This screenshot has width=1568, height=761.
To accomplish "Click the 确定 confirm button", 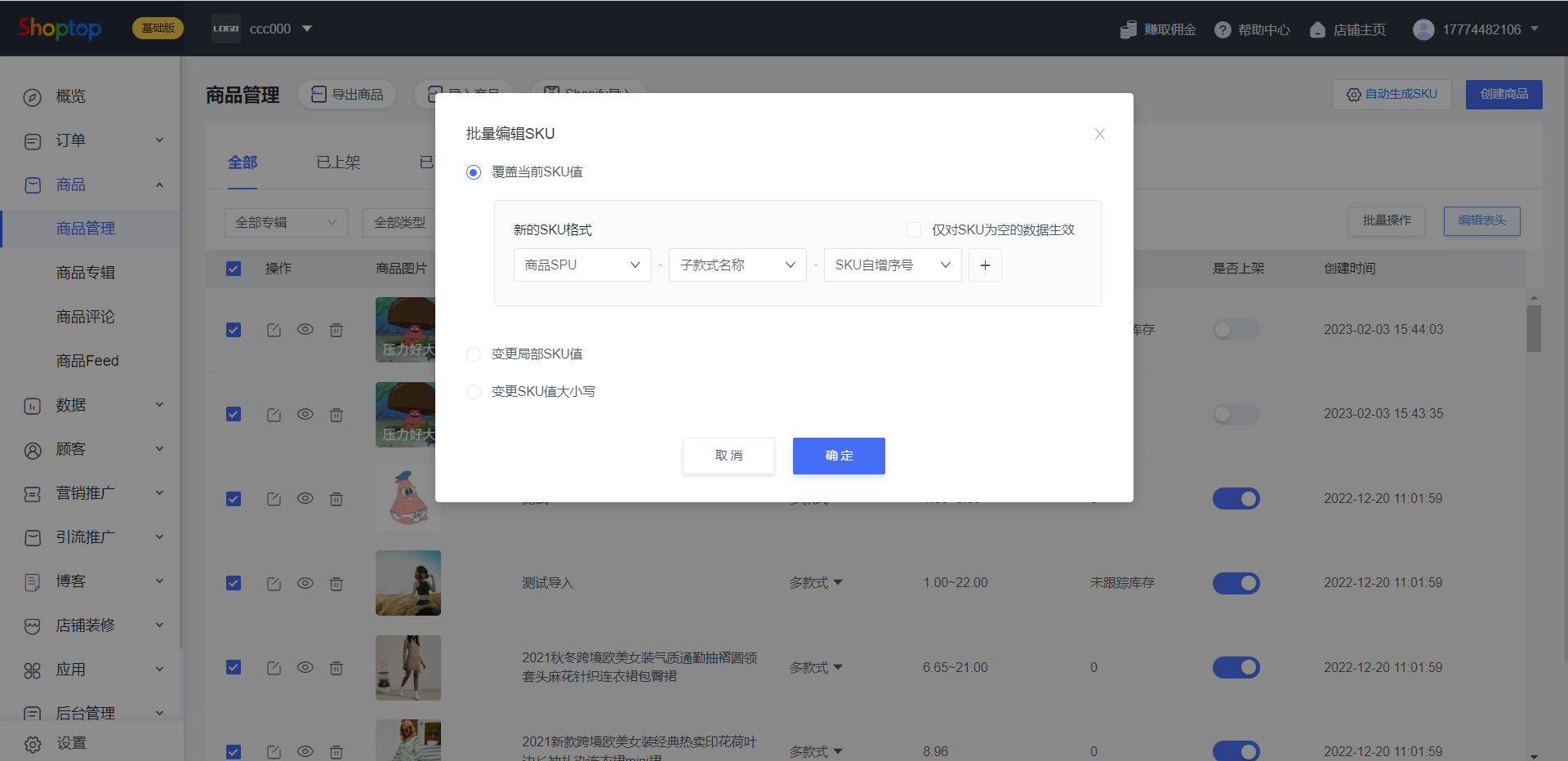I will (839, 456).
